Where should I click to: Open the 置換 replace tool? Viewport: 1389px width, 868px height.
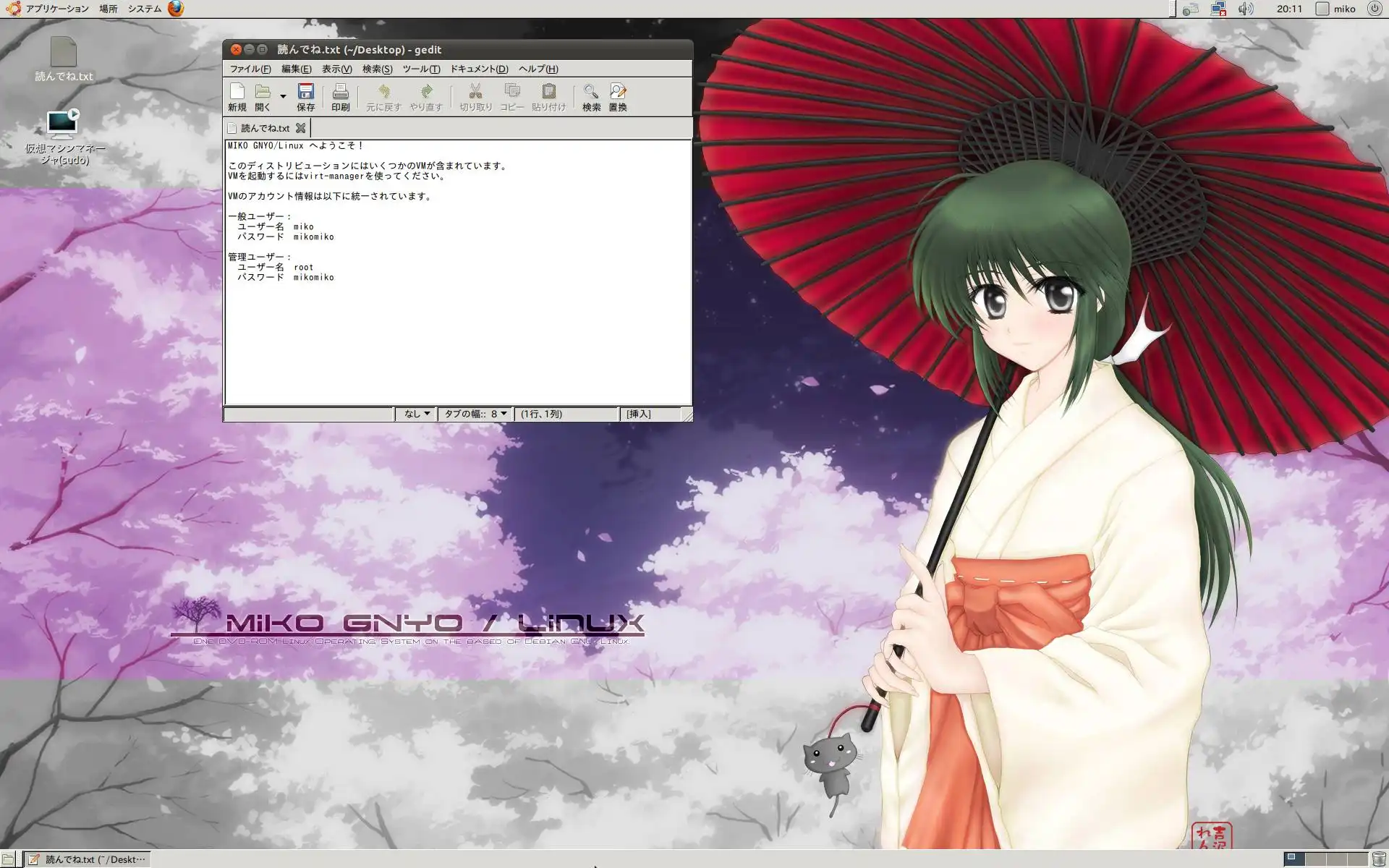[x=617, y=97]
